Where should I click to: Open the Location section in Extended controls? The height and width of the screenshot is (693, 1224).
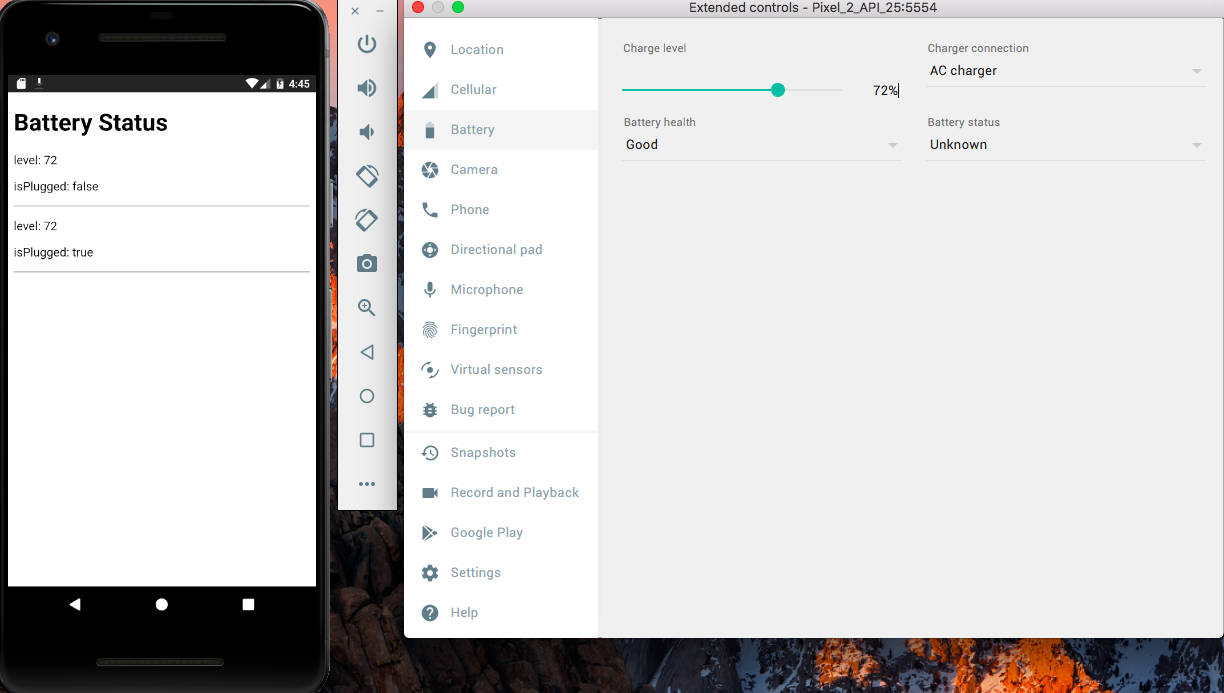(x=501, y=50)
